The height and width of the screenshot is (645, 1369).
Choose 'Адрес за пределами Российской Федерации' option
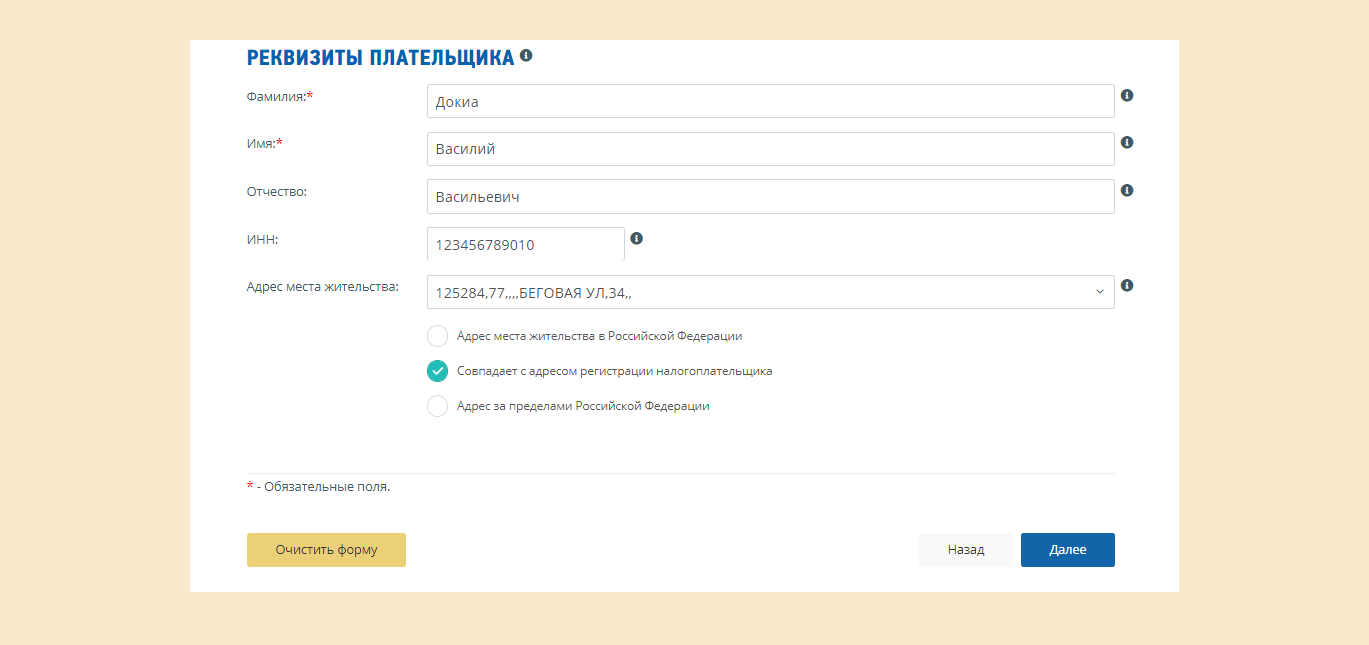pyautogui.click(x=437, y=406)
